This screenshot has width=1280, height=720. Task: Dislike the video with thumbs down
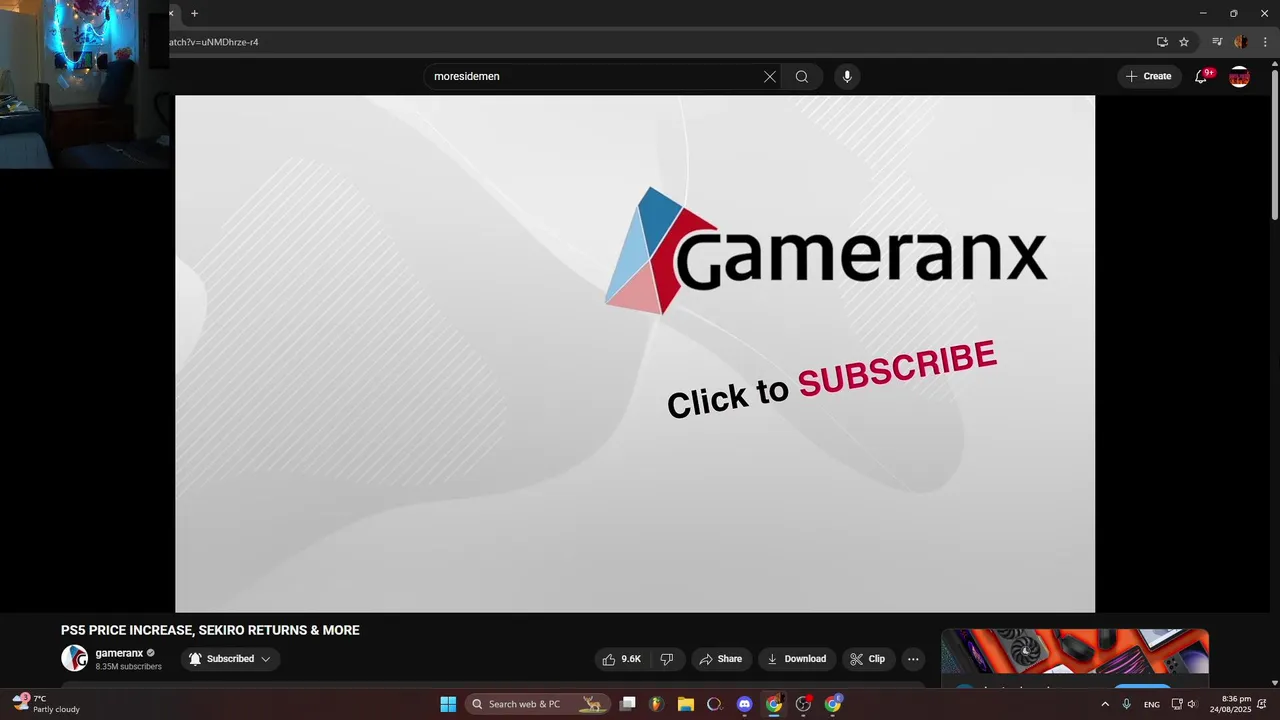click(x=667, y=659)
